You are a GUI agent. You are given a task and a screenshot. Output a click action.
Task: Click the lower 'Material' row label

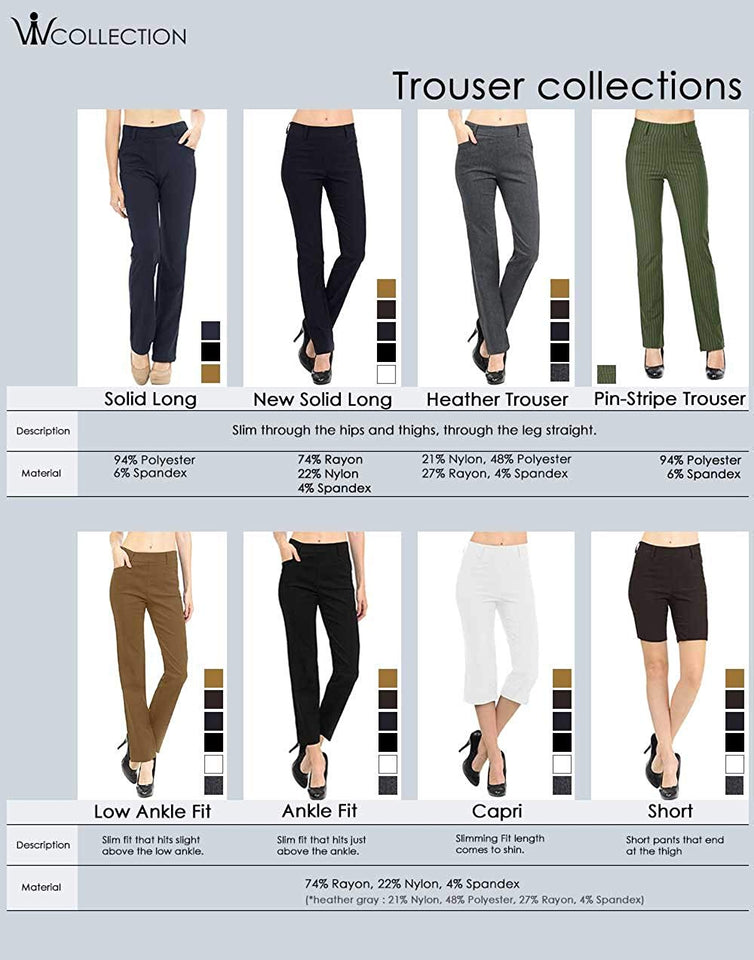[x=41, y=887]
